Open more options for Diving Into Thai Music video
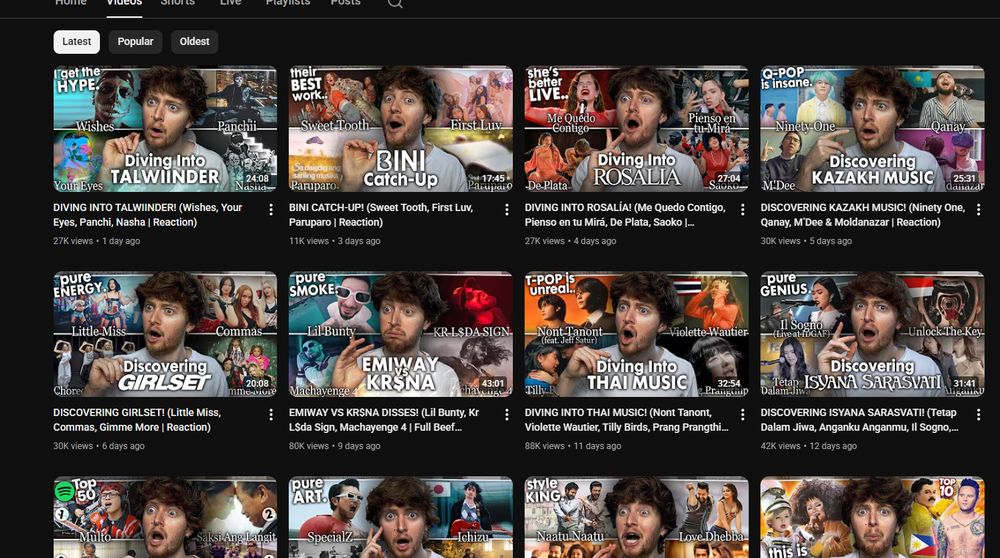This screenshot has width=1000, height=558. pyautogui.click(x=742, y=415)
